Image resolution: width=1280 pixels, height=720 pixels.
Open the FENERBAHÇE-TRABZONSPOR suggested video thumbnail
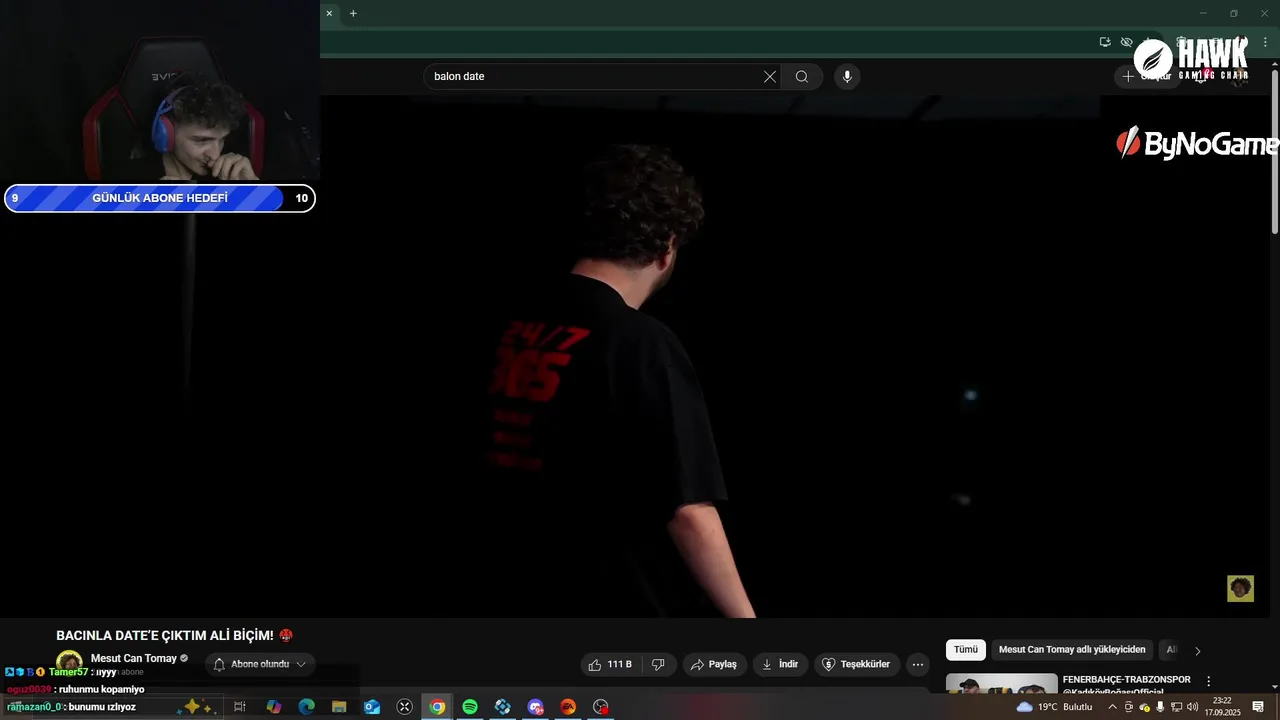(1001, 684)
